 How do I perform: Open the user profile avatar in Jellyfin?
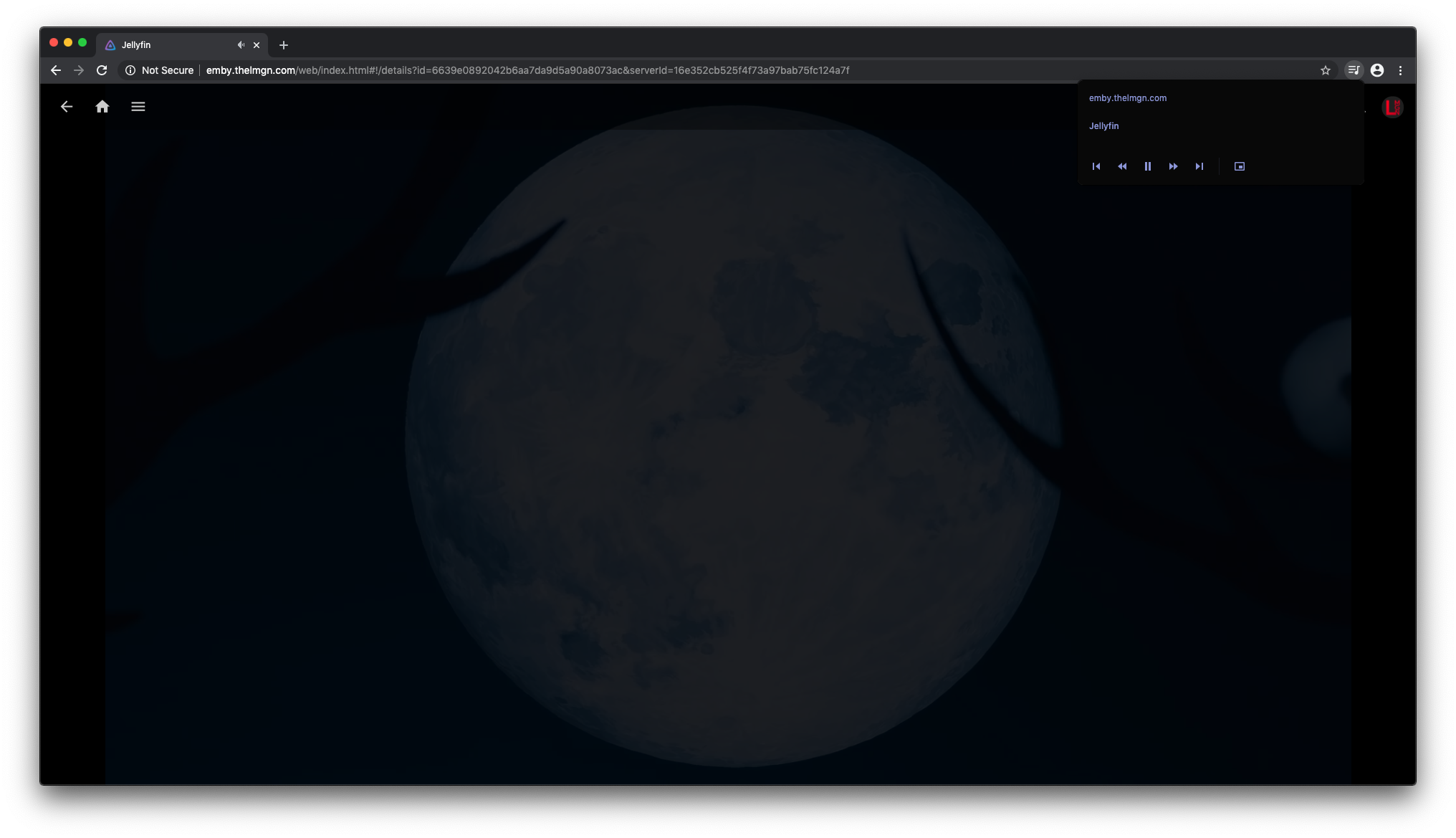coord(1393,107)
